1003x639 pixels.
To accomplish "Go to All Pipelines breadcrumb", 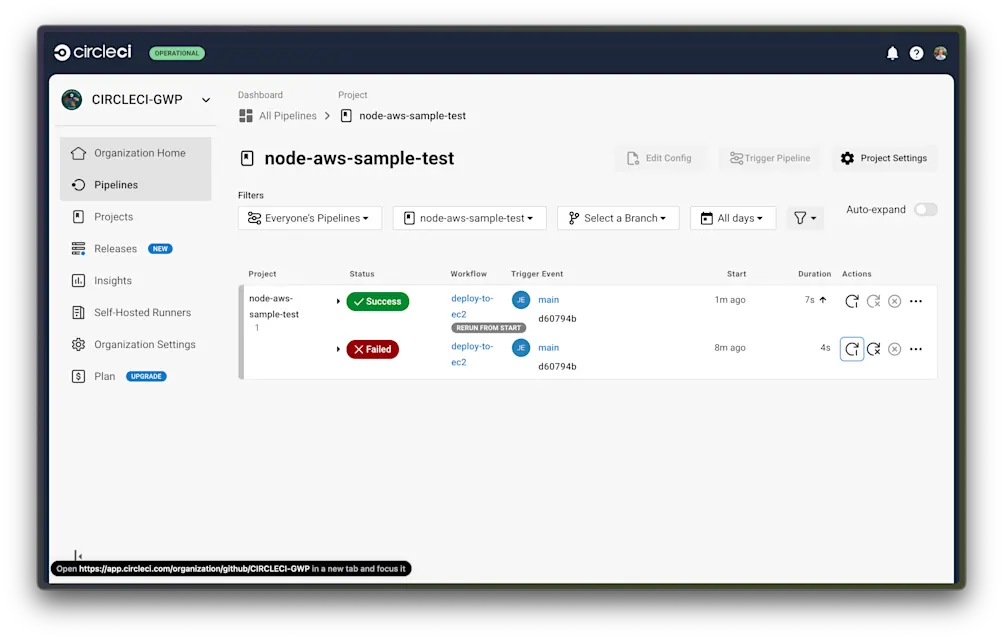I will 288,116.
